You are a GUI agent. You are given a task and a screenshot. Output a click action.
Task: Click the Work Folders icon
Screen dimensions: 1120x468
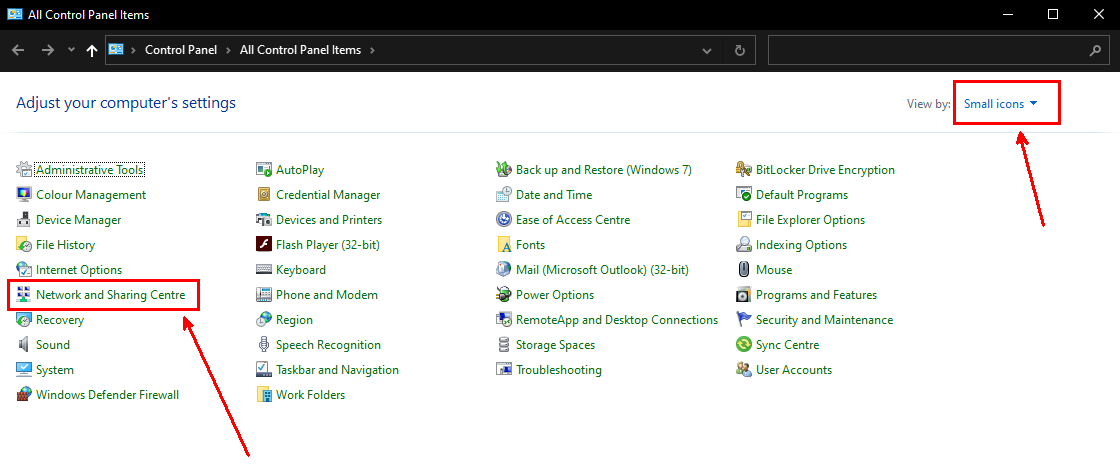[264, 395]
